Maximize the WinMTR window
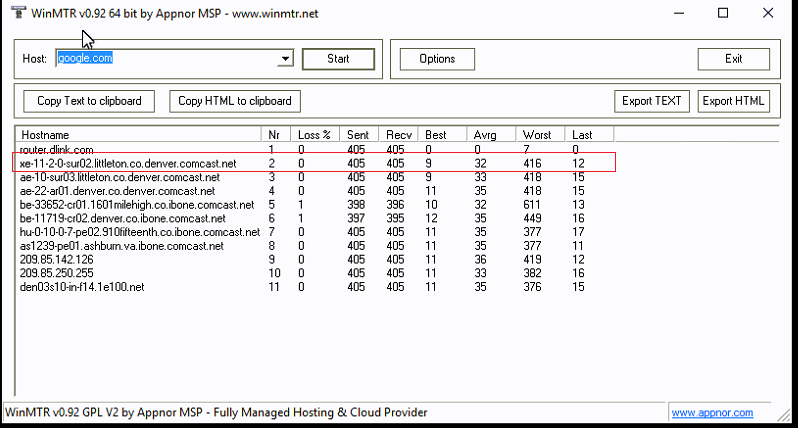798x428 pixels. tap(723, 13)
